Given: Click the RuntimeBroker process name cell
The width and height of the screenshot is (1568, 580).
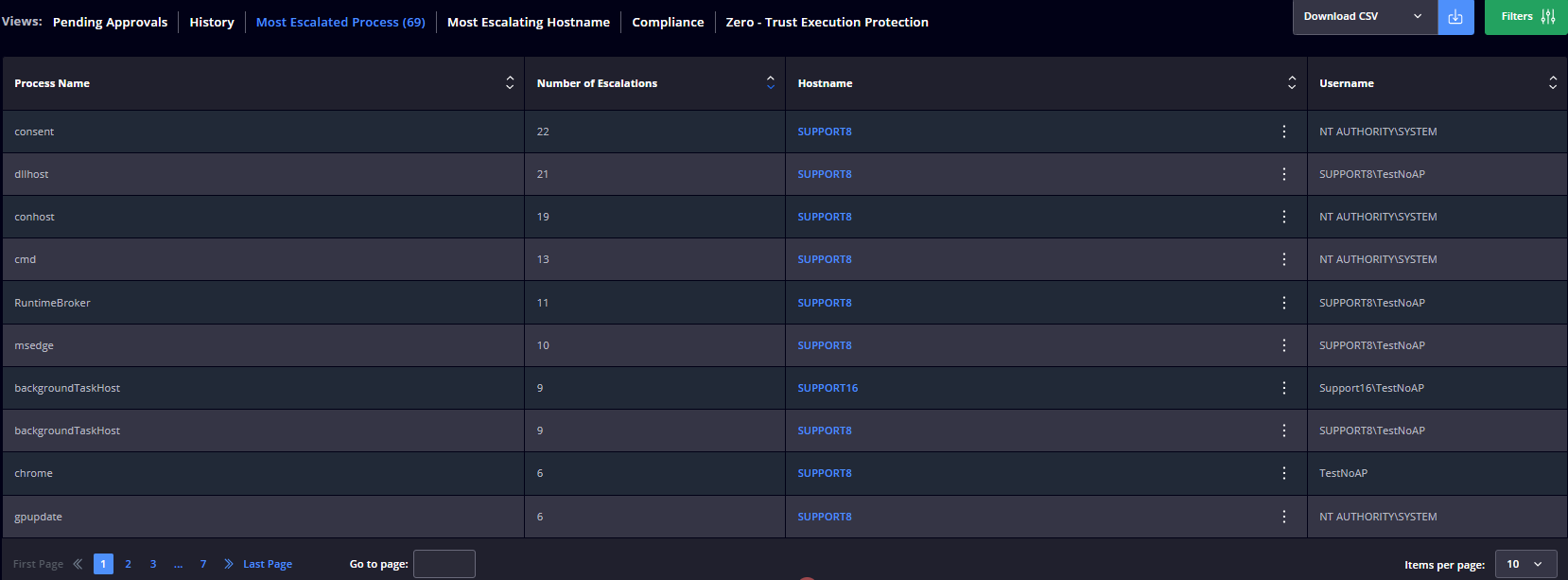Looking at the screenshot, I should pyautogui.click(x=264, y=303).
